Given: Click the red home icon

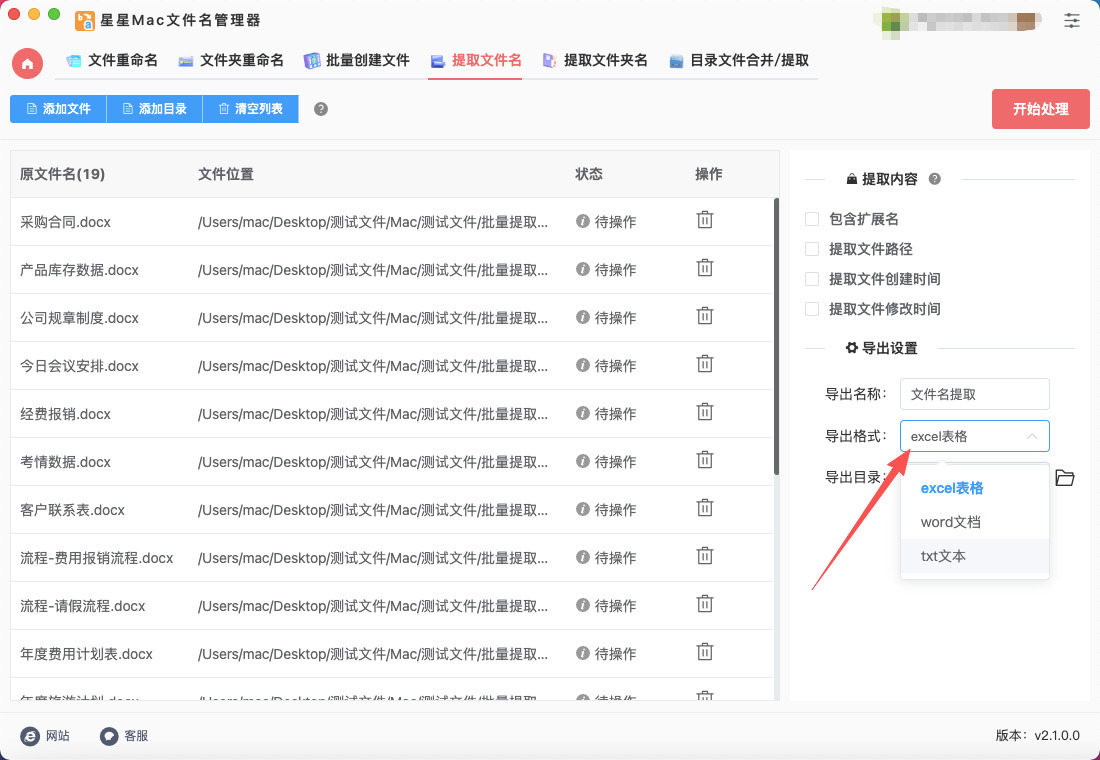Looking at the screenshot, I should click(x=27, y=63).
